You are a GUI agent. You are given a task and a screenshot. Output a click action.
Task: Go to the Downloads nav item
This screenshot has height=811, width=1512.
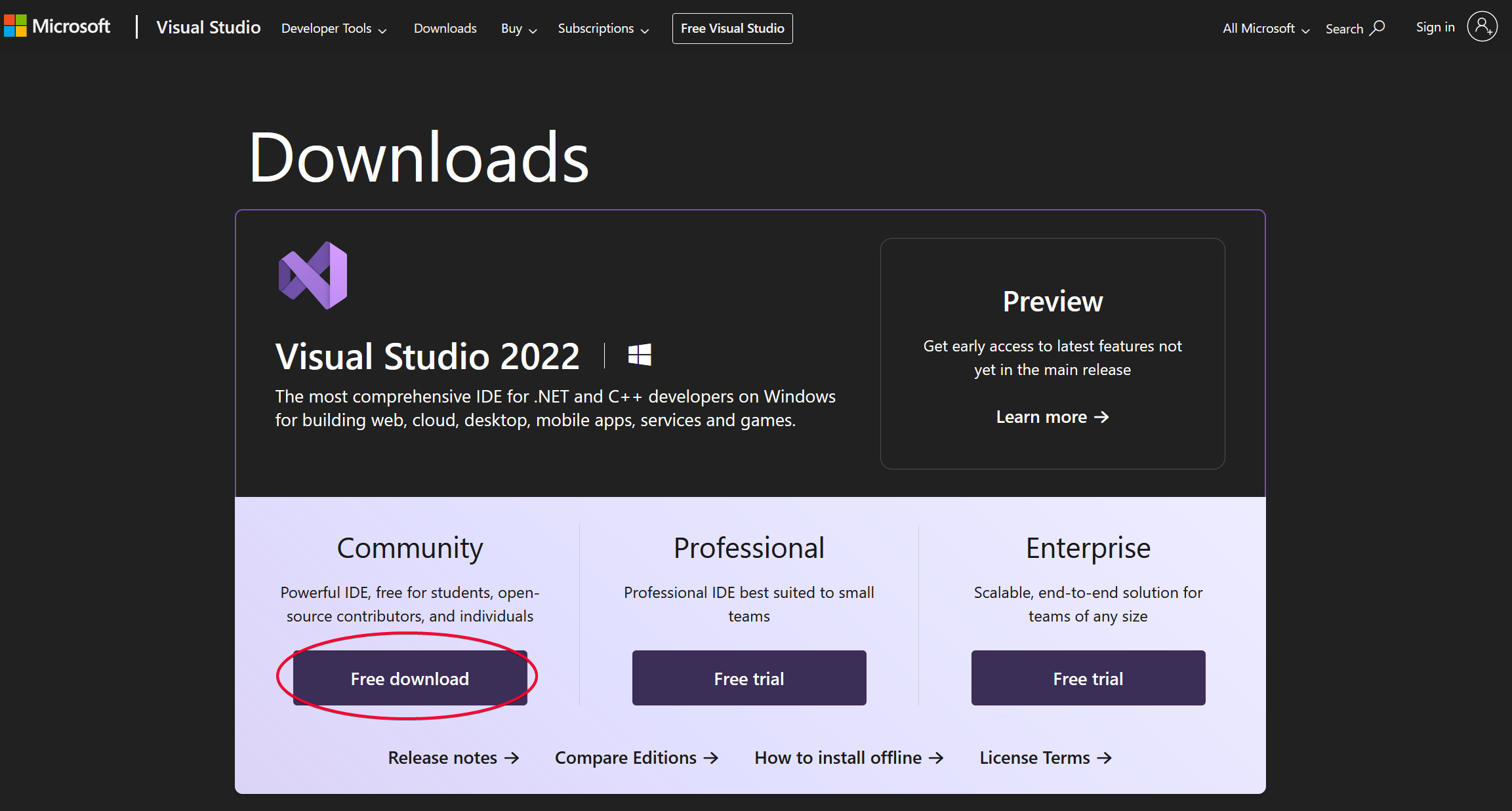tap(445, 28)
